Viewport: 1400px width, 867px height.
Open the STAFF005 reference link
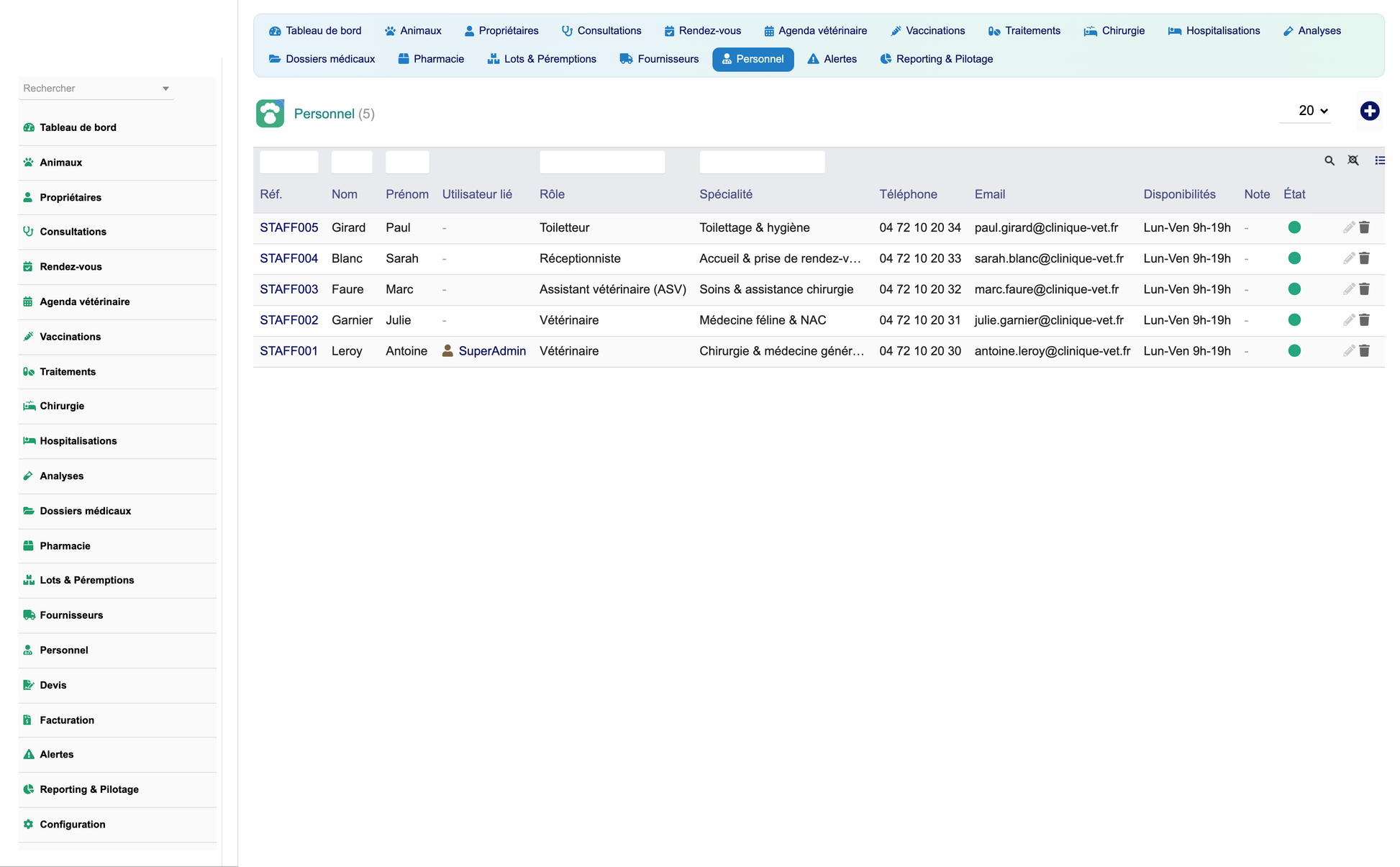point(288,227)
